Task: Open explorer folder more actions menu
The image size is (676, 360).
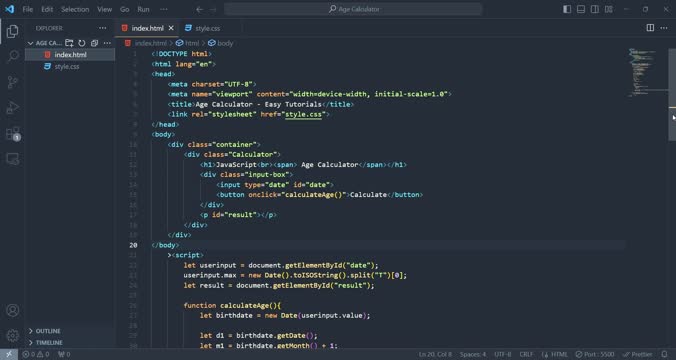Action: pyautogui.click(x=107, y=43)
